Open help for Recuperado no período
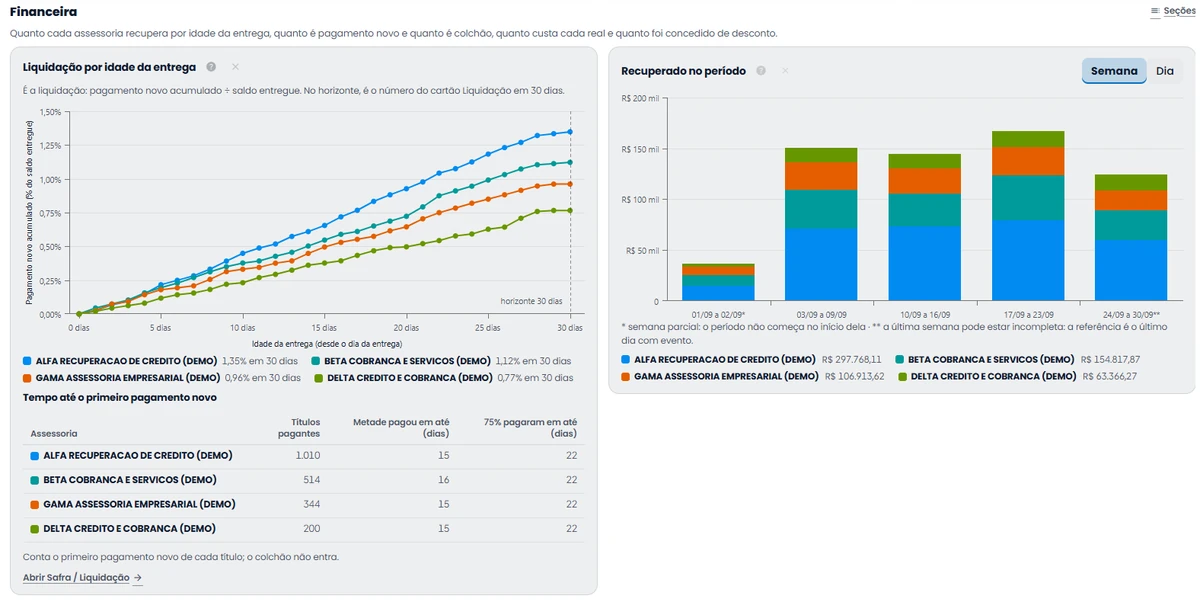Screen dimensions: 1200x602 point(761,71)
